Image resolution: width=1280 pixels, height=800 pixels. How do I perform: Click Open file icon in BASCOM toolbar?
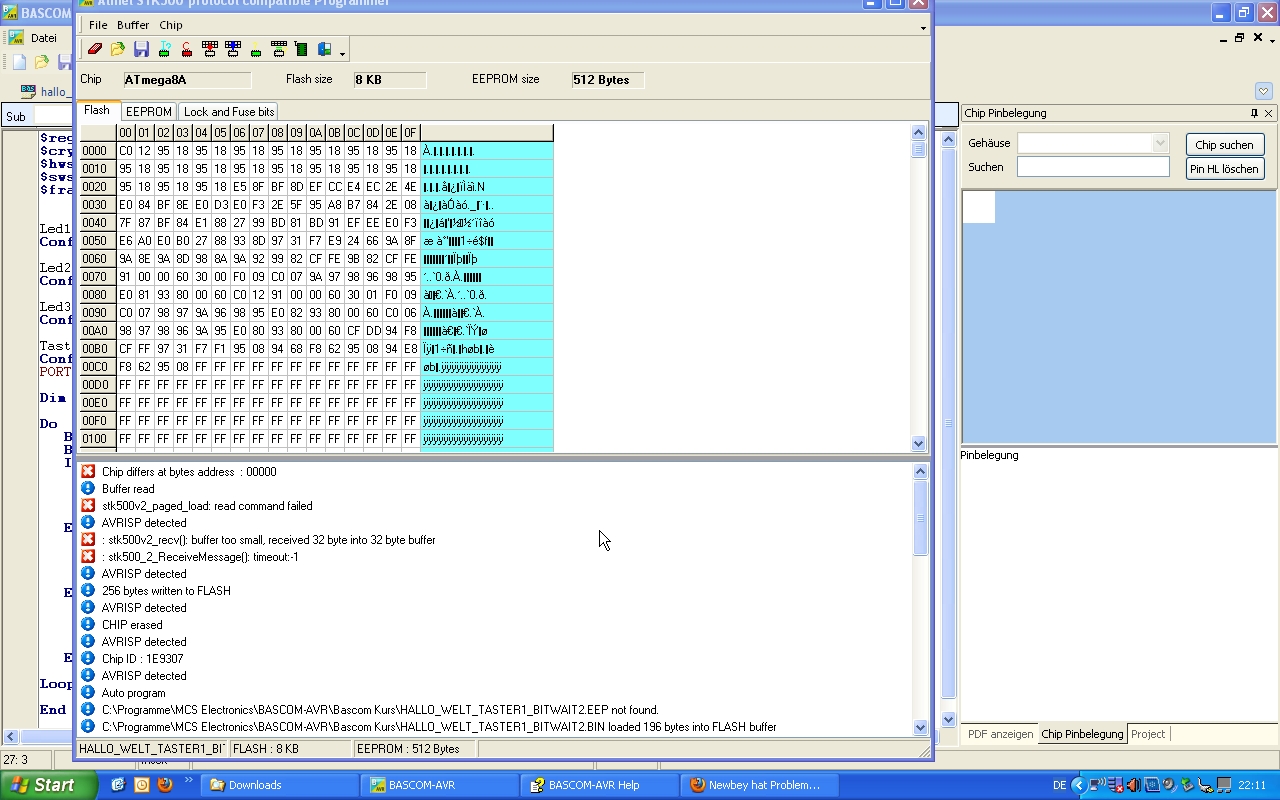[x=42, y=62]
